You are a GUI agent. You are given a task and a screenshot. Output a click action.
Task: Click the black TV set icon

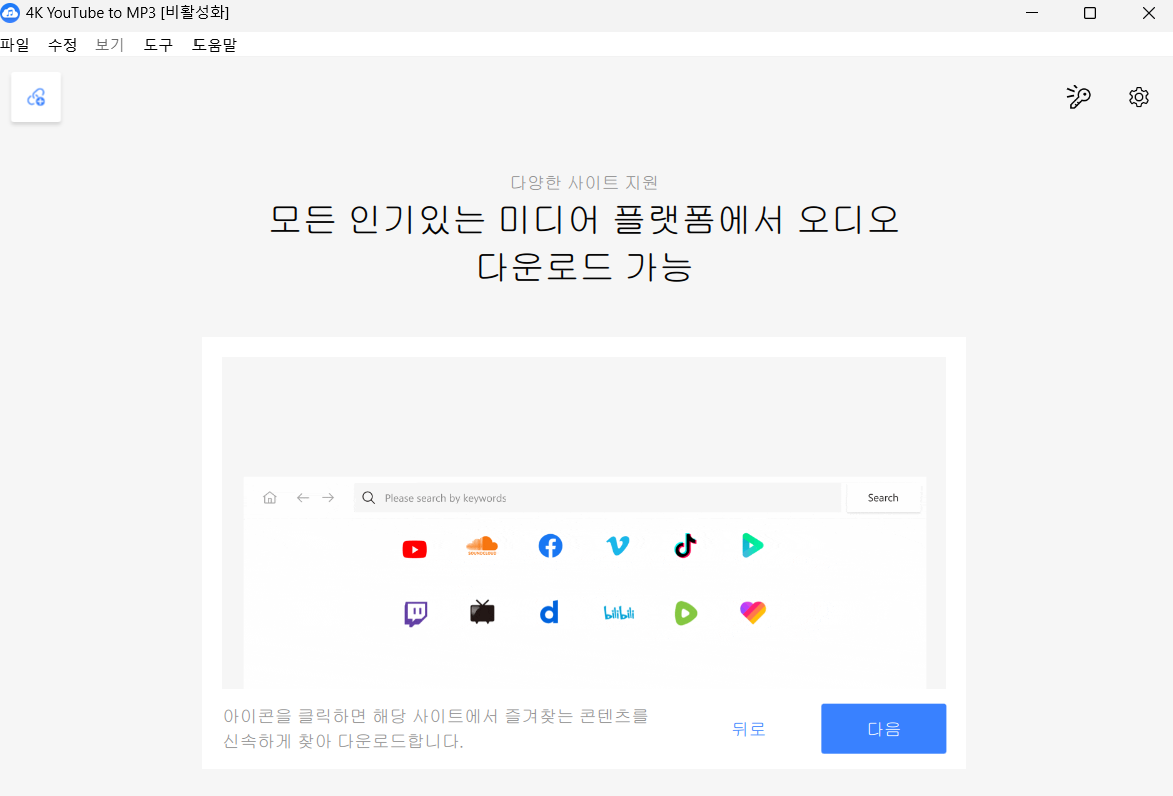click(x=483, y=612)
